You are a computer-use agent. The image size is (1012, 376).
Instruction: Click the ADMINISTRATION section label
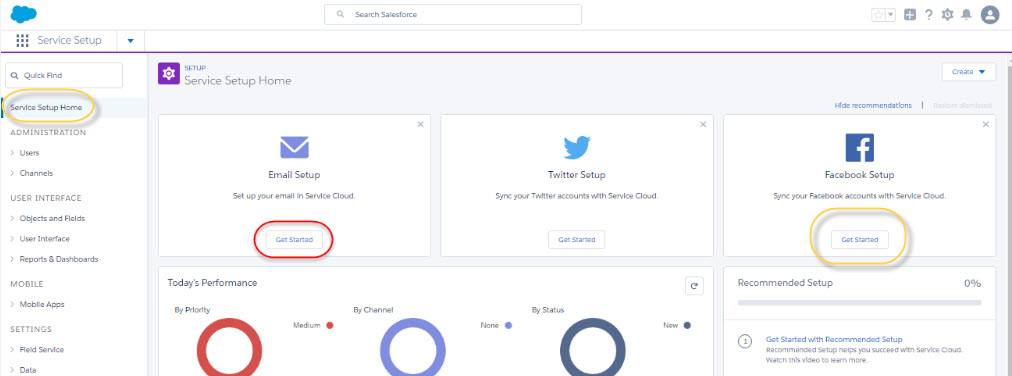[x=48, y=132]
